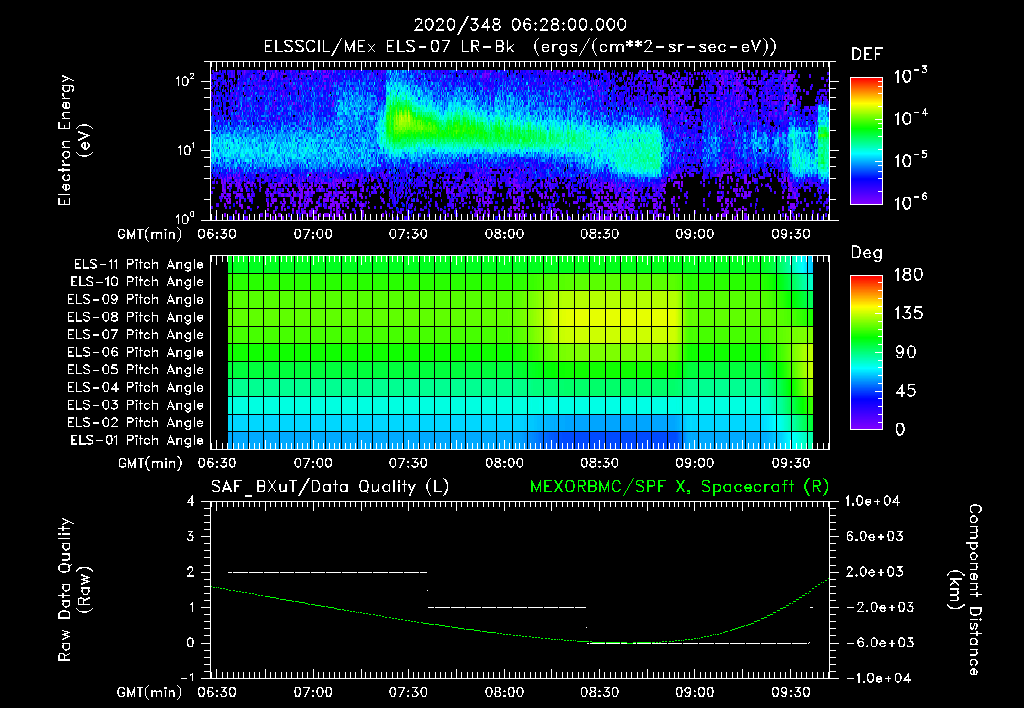Select the ELS-01 Pitch Angle row label
Viewport: 1024px width, 708px height.
click(x=137, y=440)
